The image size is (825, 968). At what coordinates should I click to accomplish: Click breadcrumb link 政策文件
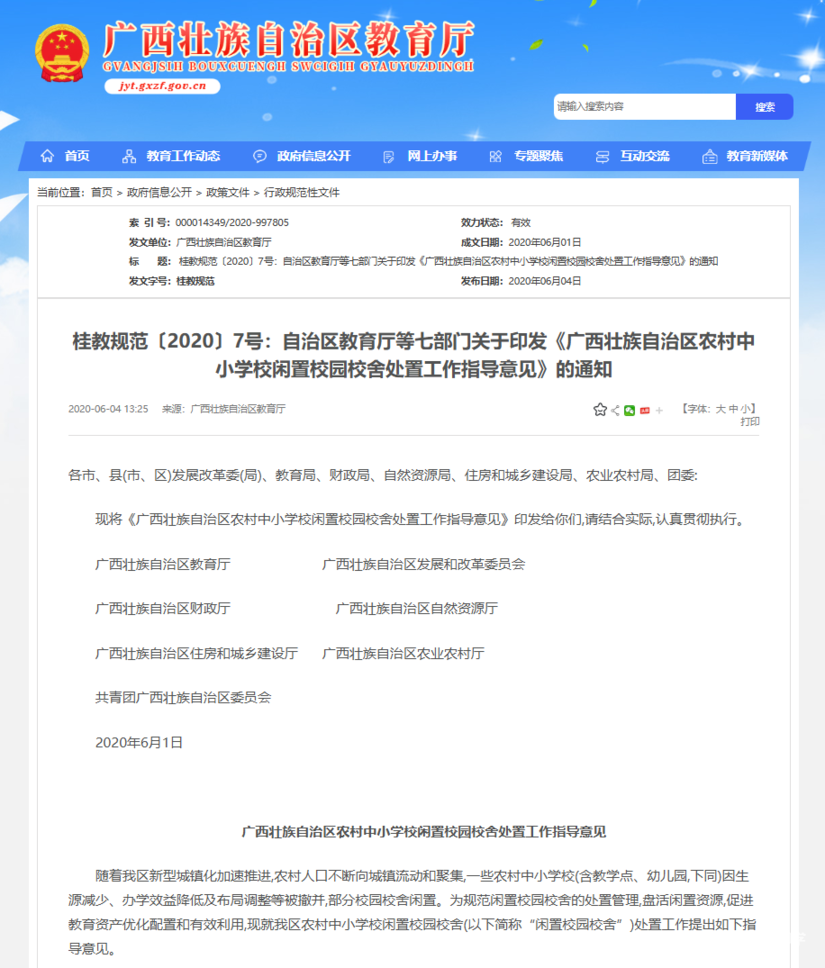[x=228, y=193]
